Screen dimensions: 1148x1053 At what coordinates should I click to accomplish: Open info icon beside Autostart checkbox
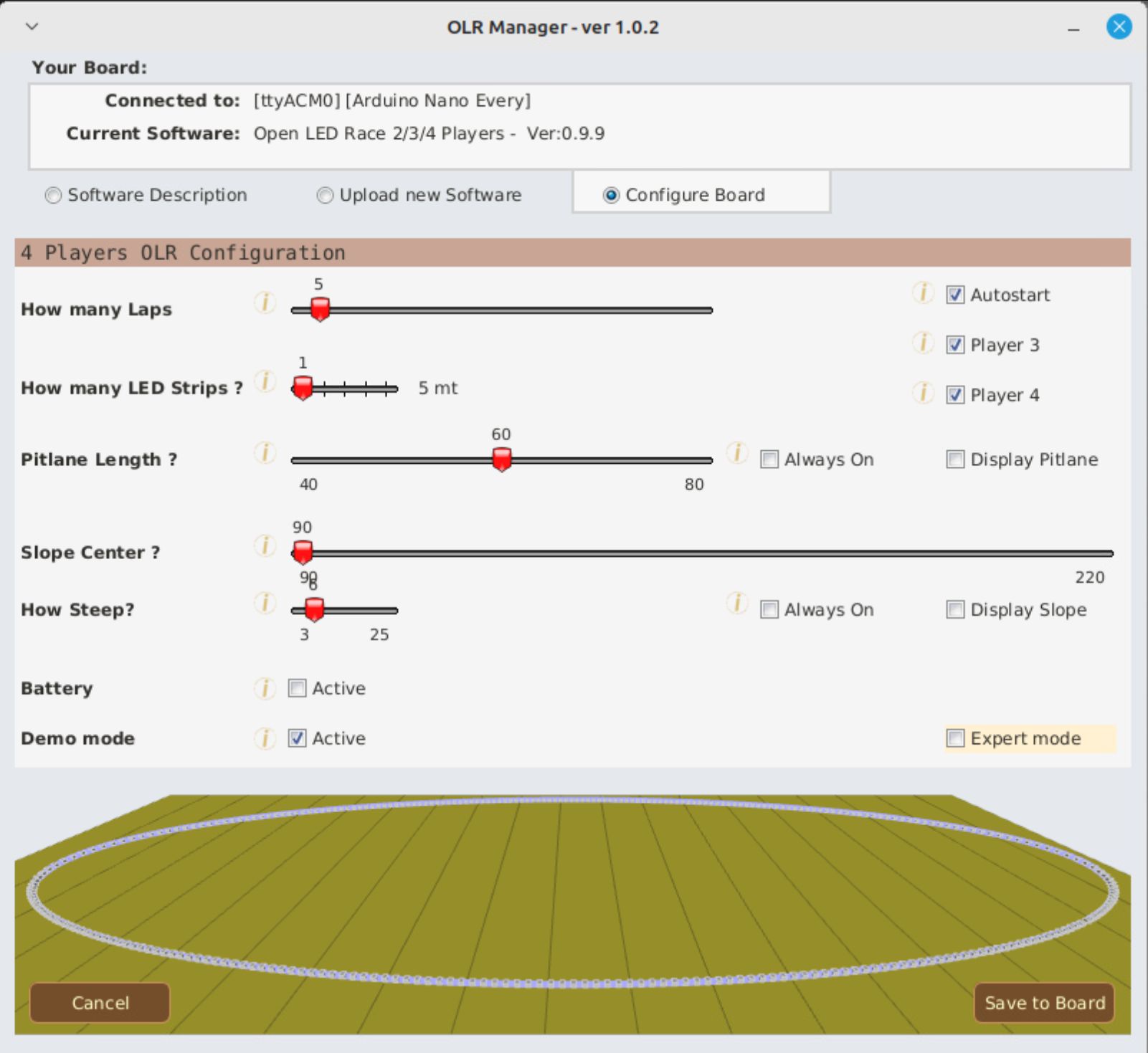pos(923,292)
